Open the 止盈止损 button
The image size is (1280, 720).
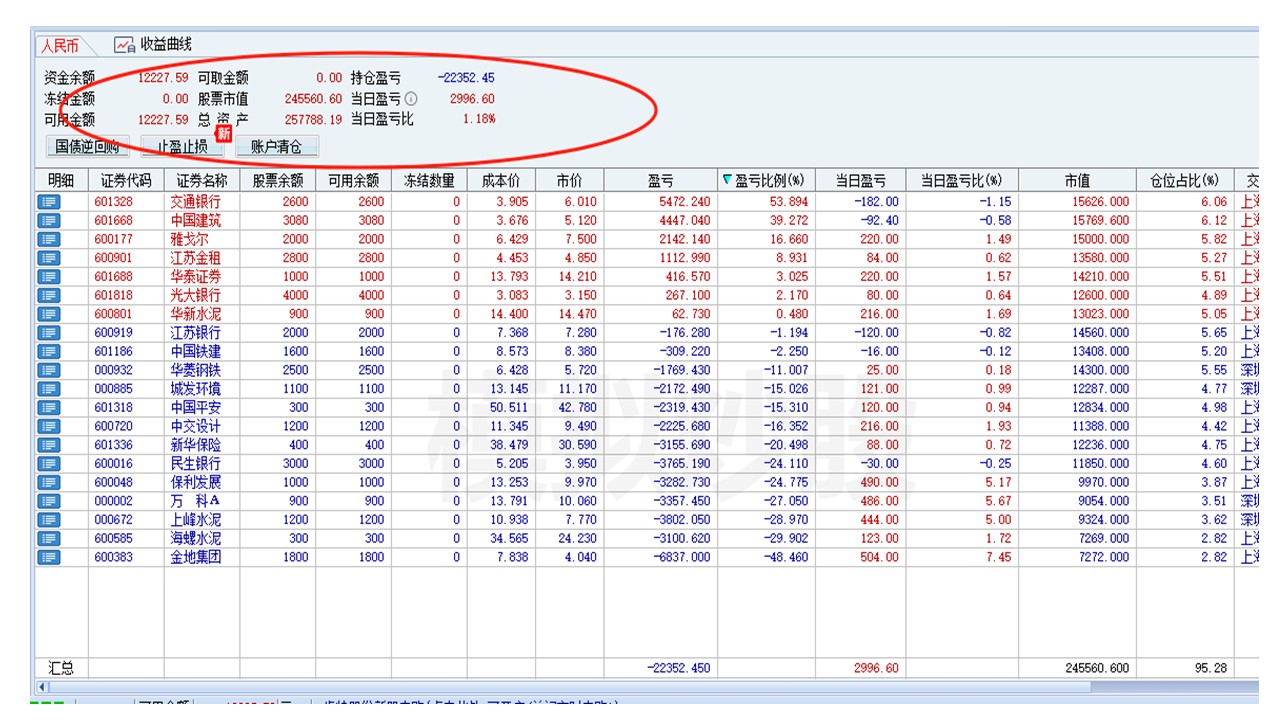[x=182, y=147]
